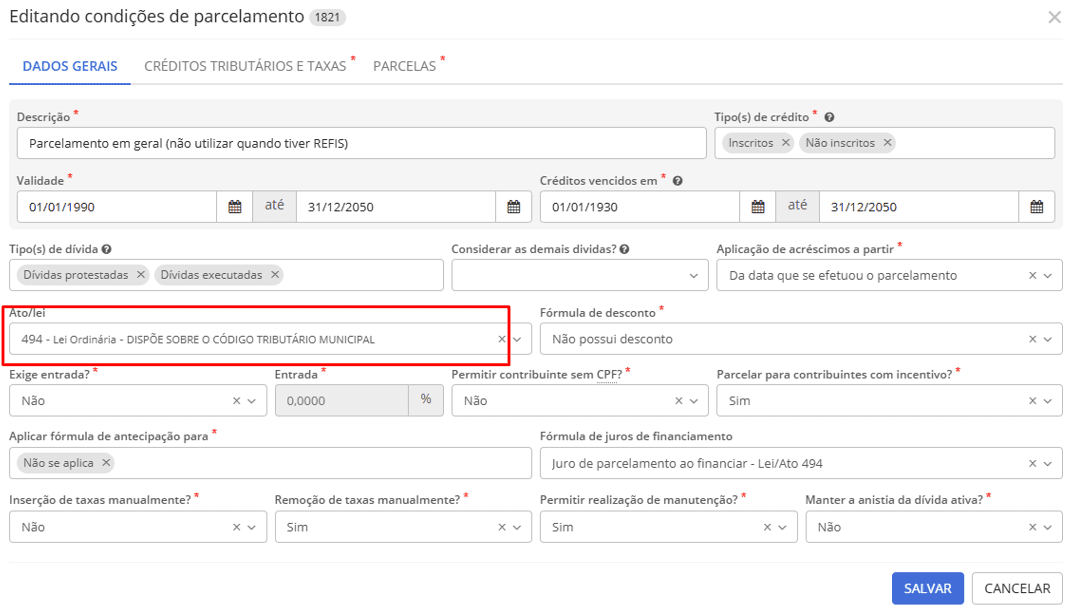Screen dimensions: 1074x609
Task: Click the Cancelar button
Action: [x=1017, y=589]
